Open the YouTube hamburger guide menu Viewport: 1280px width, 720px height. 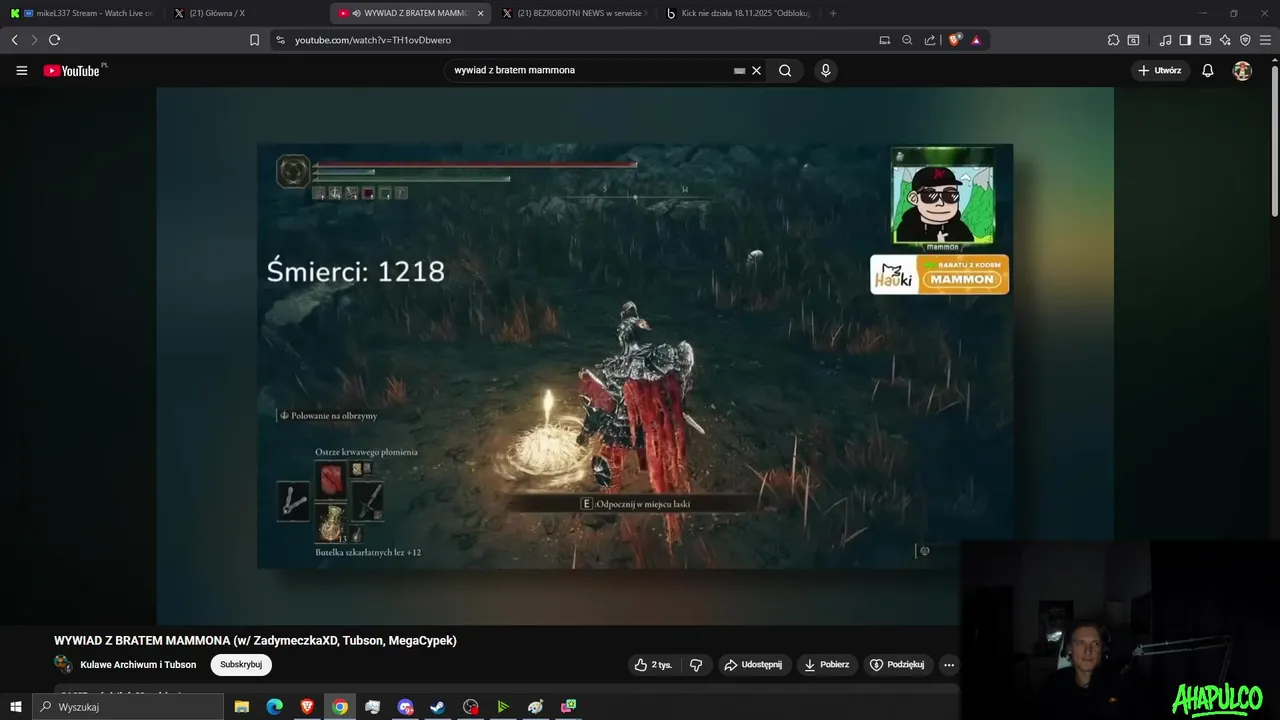point(21,71)
